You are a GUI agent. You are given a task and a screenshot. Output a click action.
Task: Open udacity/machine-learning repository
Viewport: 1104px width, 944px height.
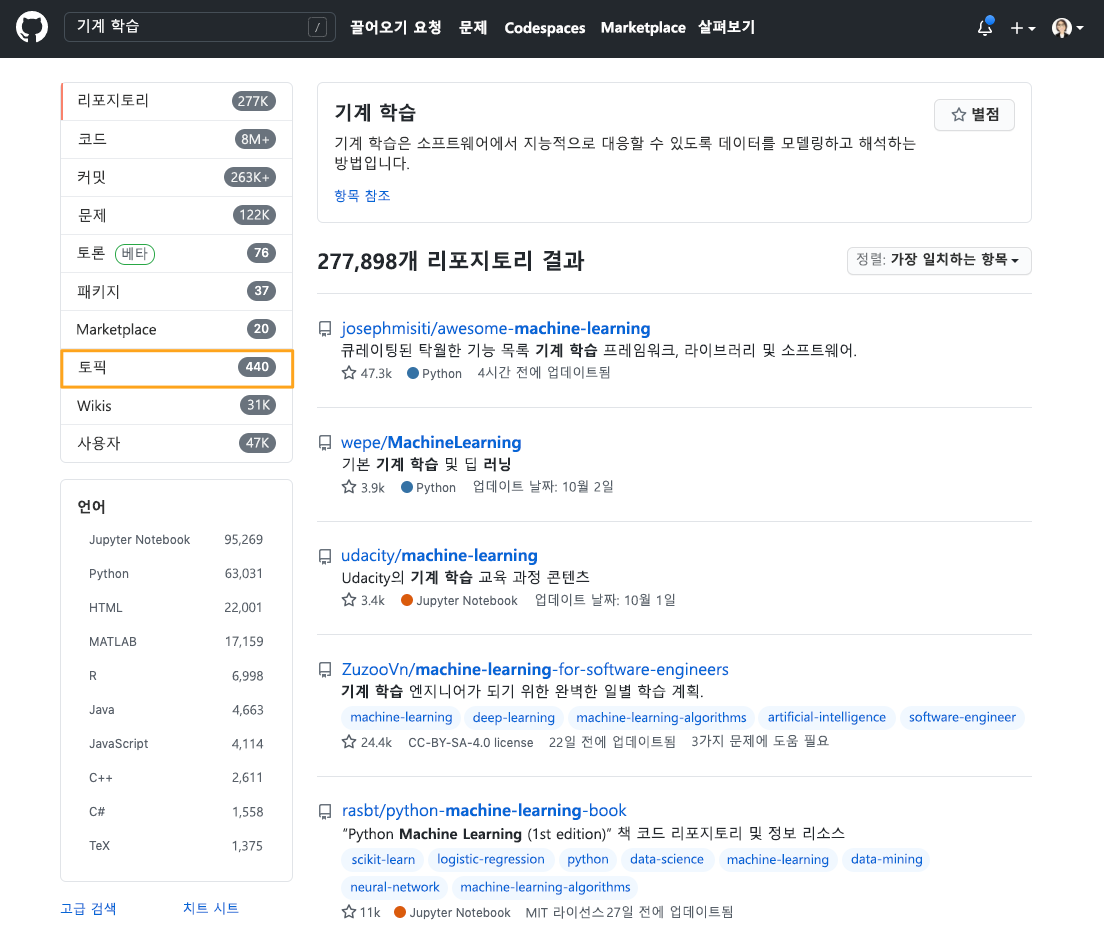tap(439, 556)
